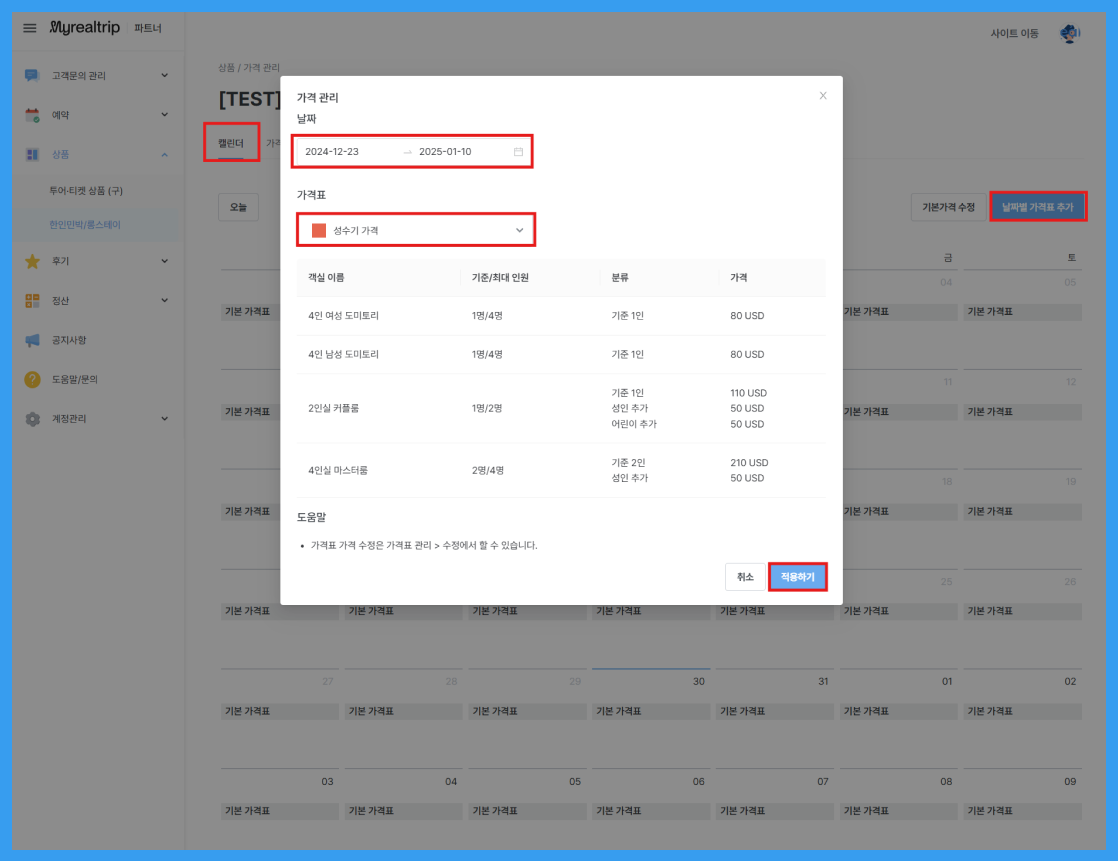Viewport: 1118px width, 861px height.
Task: Open the profile avatar at top right
Action: pos(1071,32)
